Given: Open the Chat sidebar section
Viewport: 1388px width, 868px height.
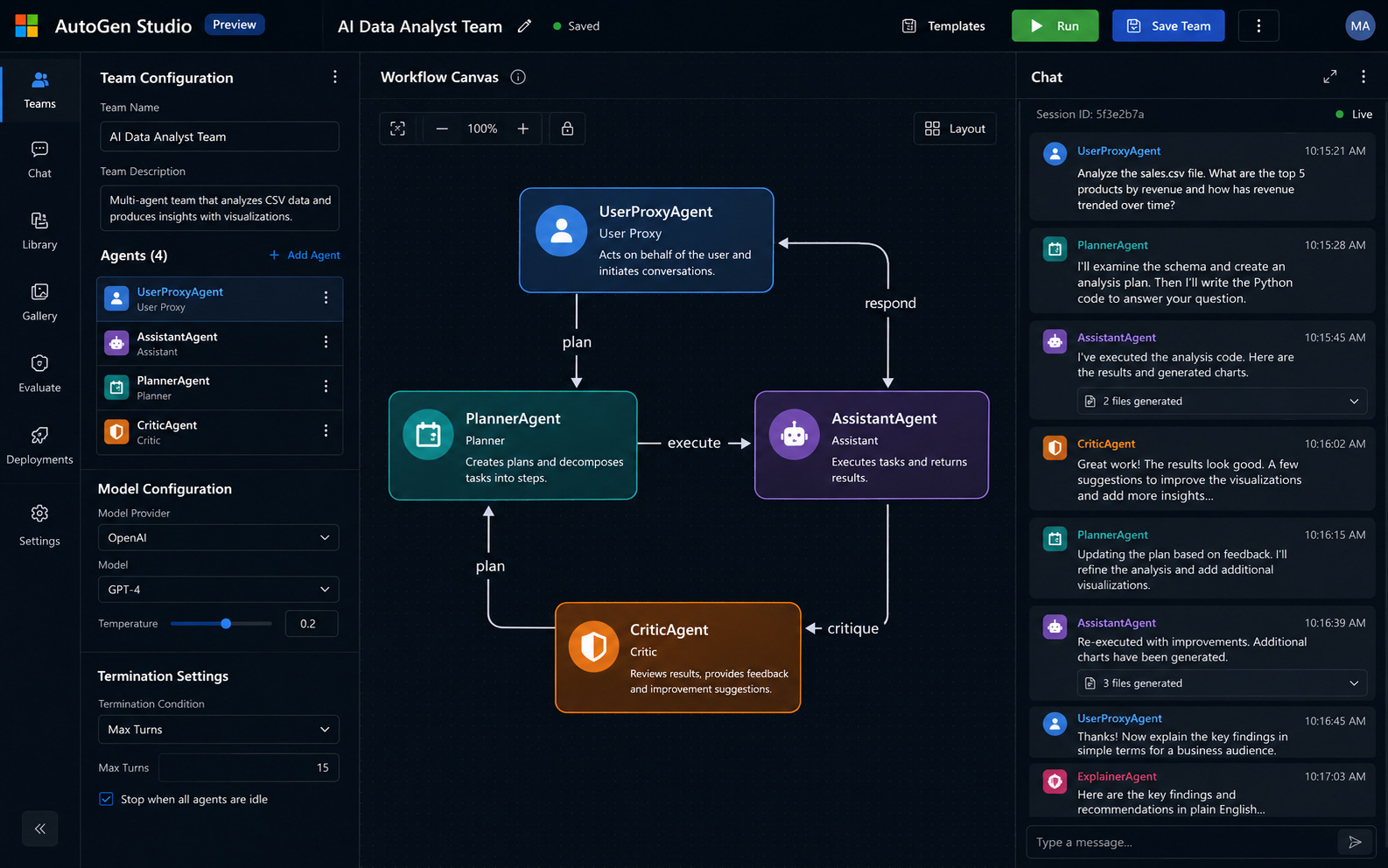Looking at the screenshot, I should [39, 160].
